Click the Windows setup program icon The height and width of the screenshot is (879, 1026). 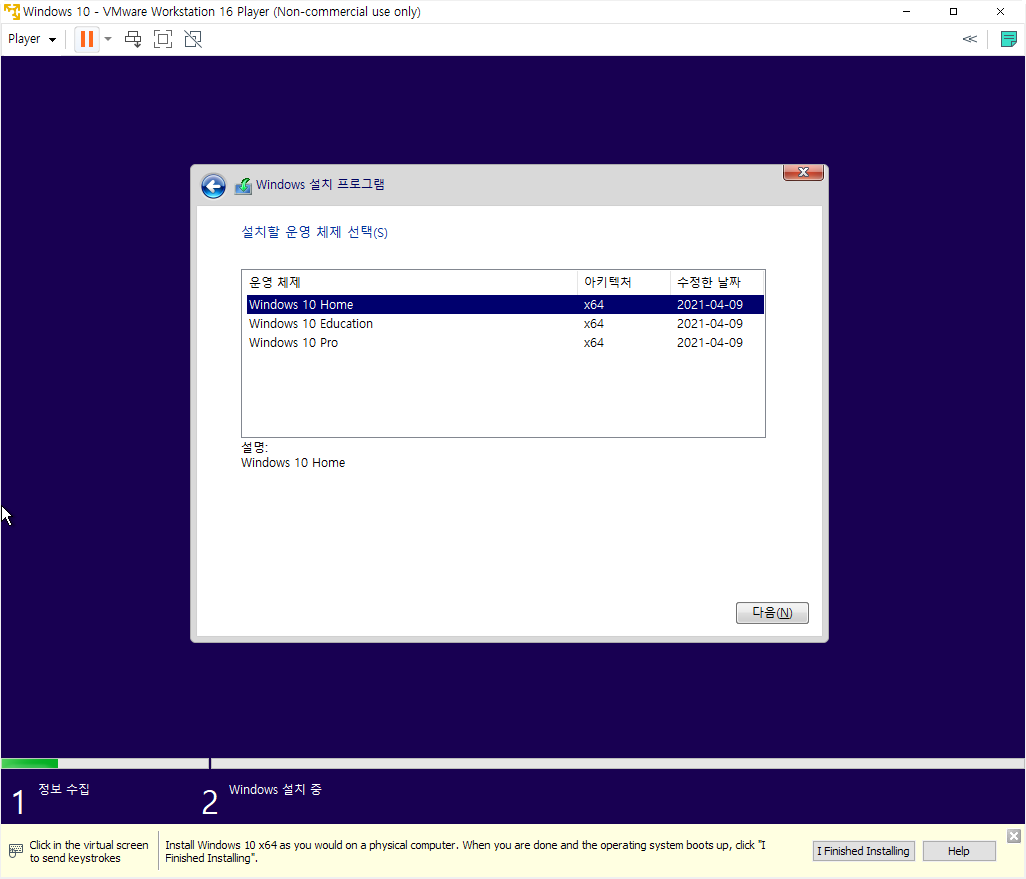(x=243, y=186)
